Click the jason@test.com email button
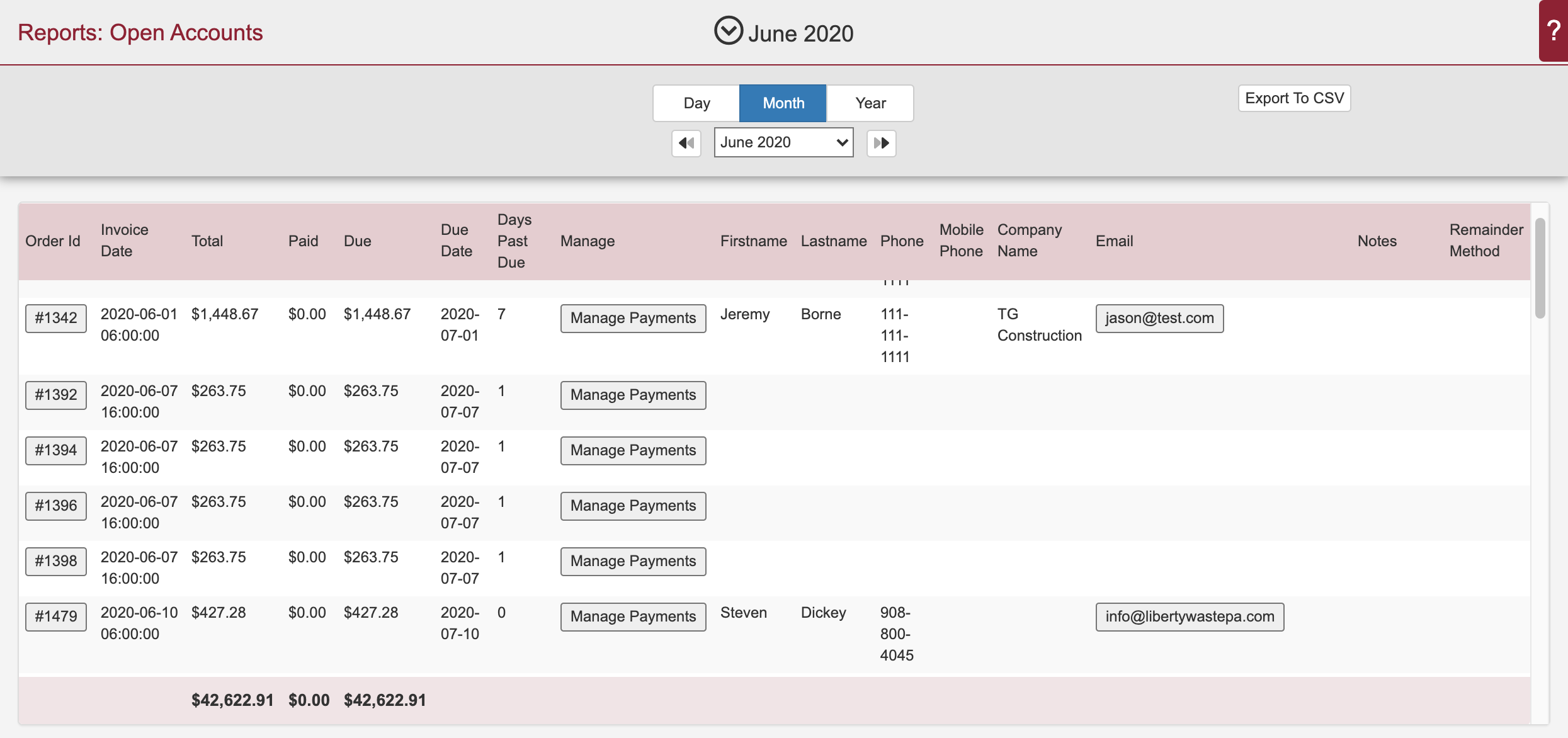Screen dimensions: 1568x738 (x=1159, y=318)
